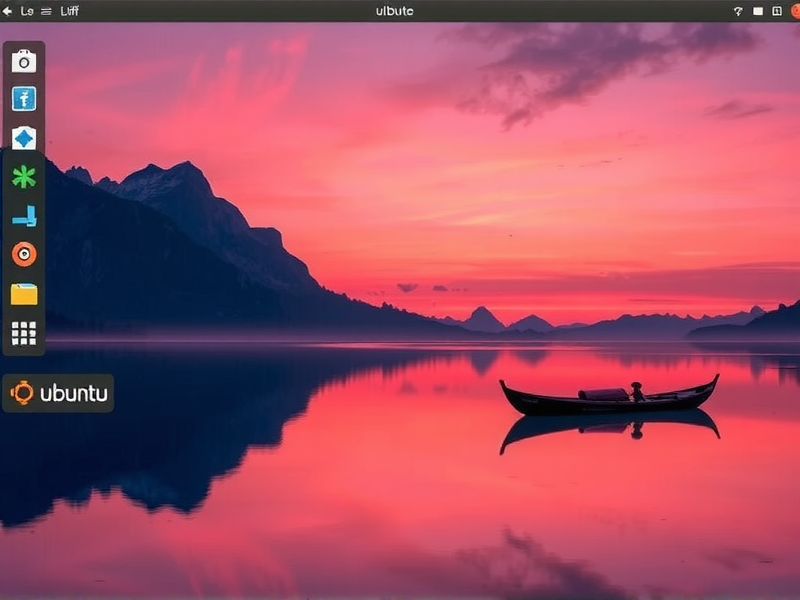Open the orange disc app icon
This screenshot has height=600, width=800.
(x=24, y=254)
